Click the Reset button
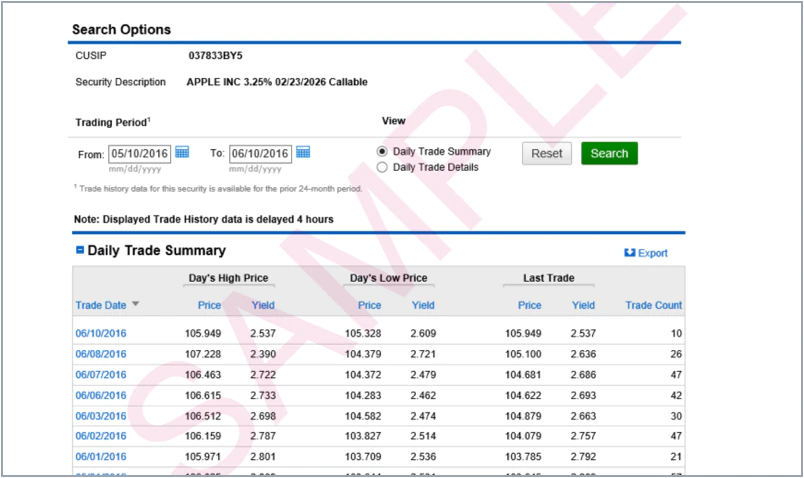Image resolution: width=804 pixels, height=478 pixels. click(x=546, y=153)
